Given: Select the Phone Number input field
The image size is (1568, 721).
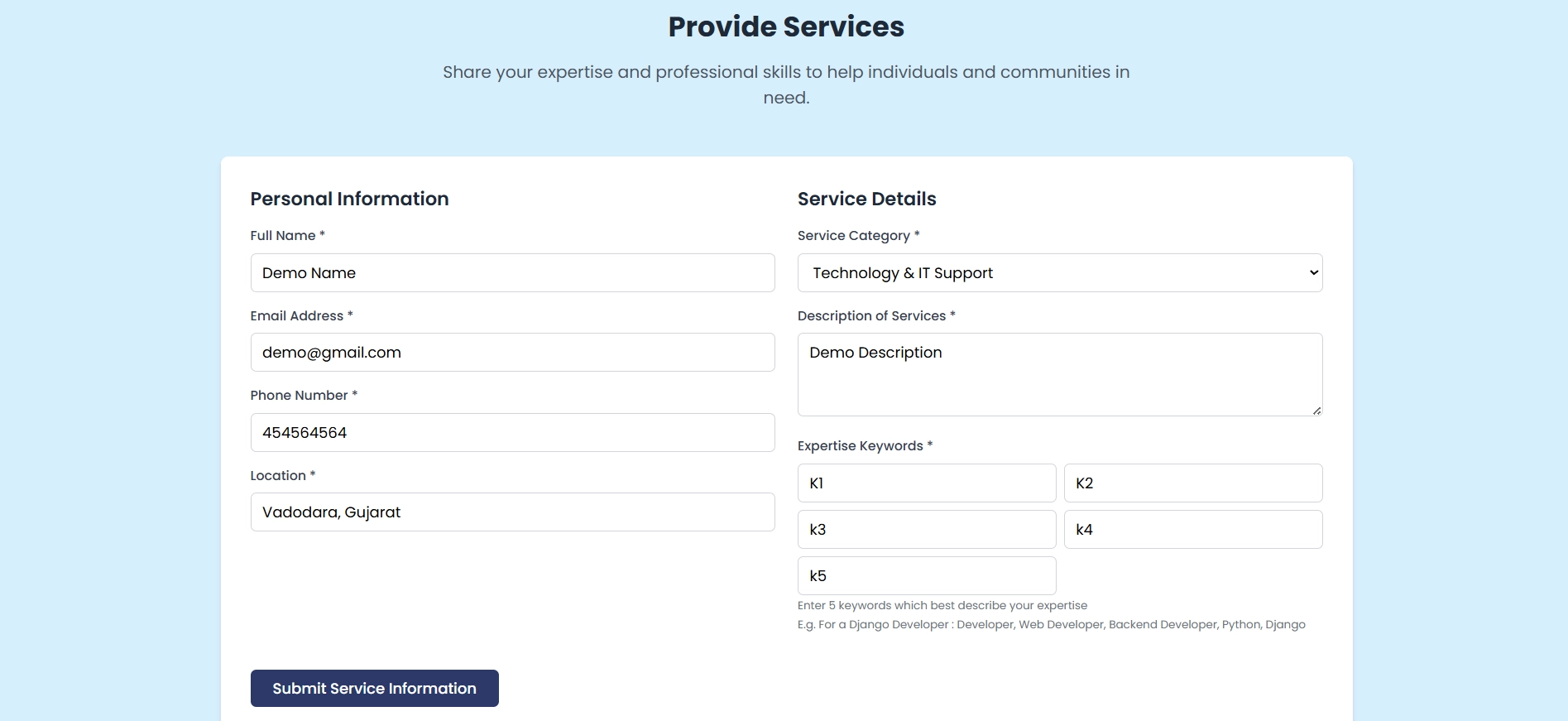Looking at the screenshot, I should point(512,433).
